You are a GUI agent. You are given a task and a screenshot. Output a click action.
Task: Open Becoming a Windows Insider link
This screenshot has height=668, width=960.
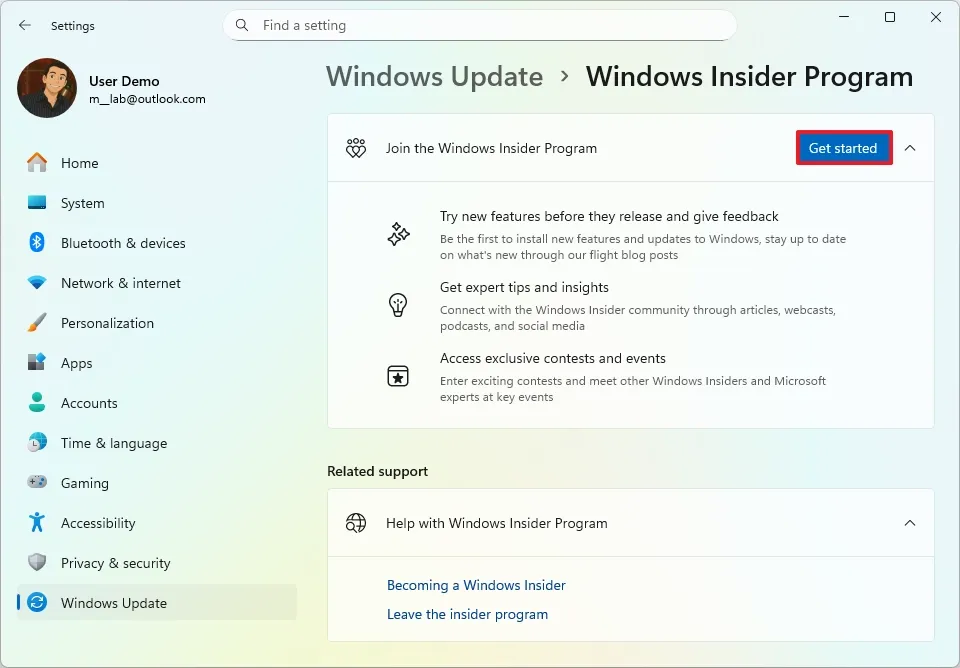(476, 585)
